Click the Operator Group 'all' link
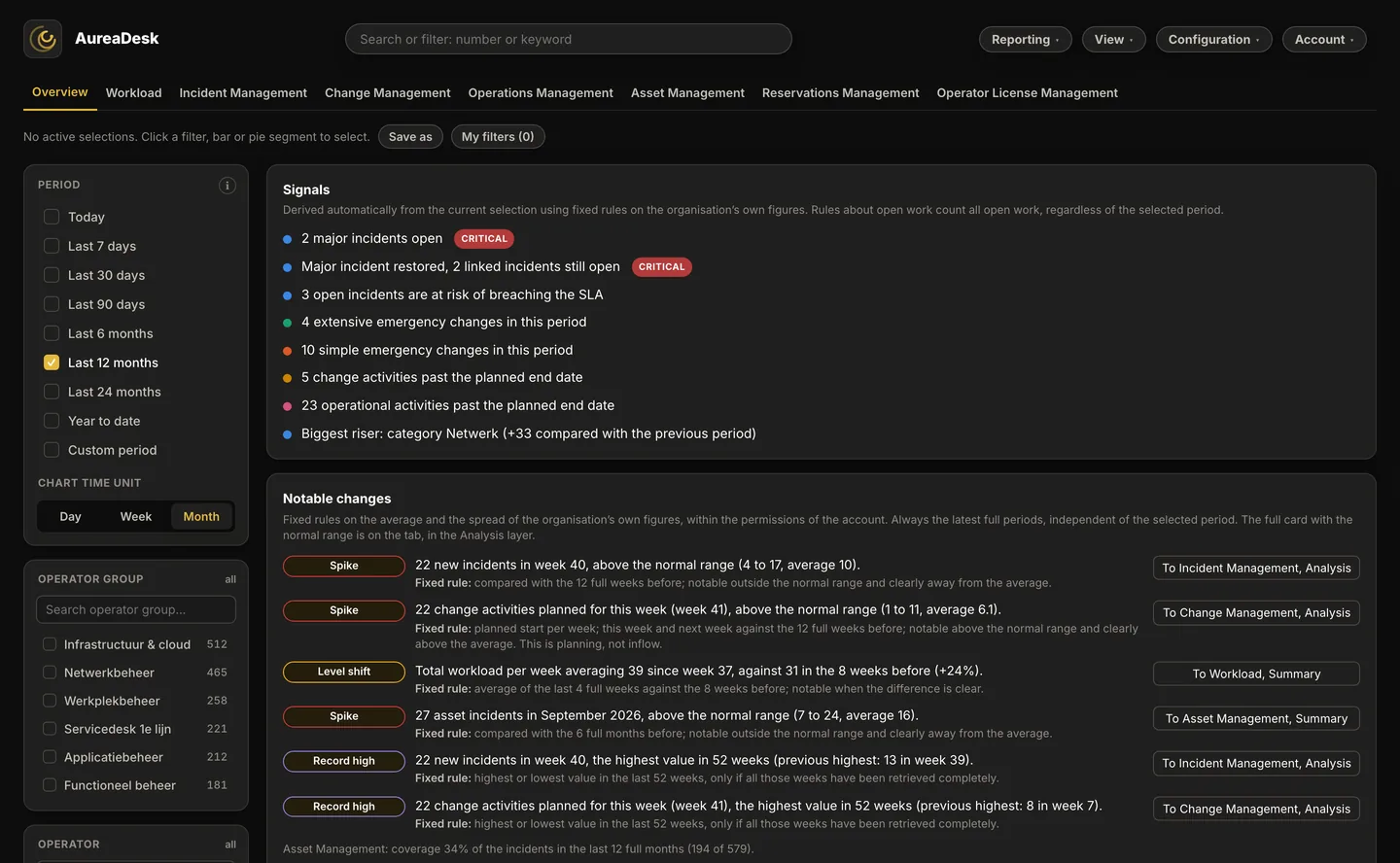 pos(230,579)
